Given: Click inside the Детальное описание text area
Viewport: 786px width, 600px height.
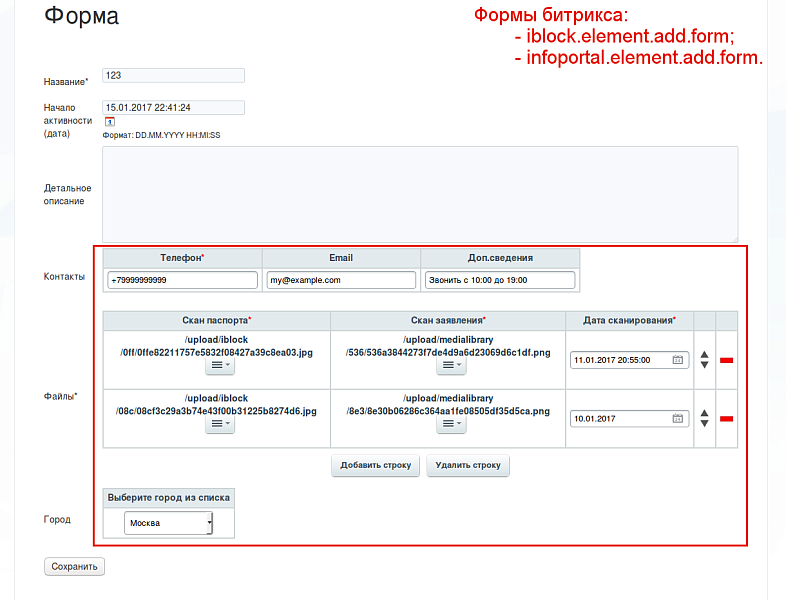Looking at the screenshot, I should [x=420, y=194].
